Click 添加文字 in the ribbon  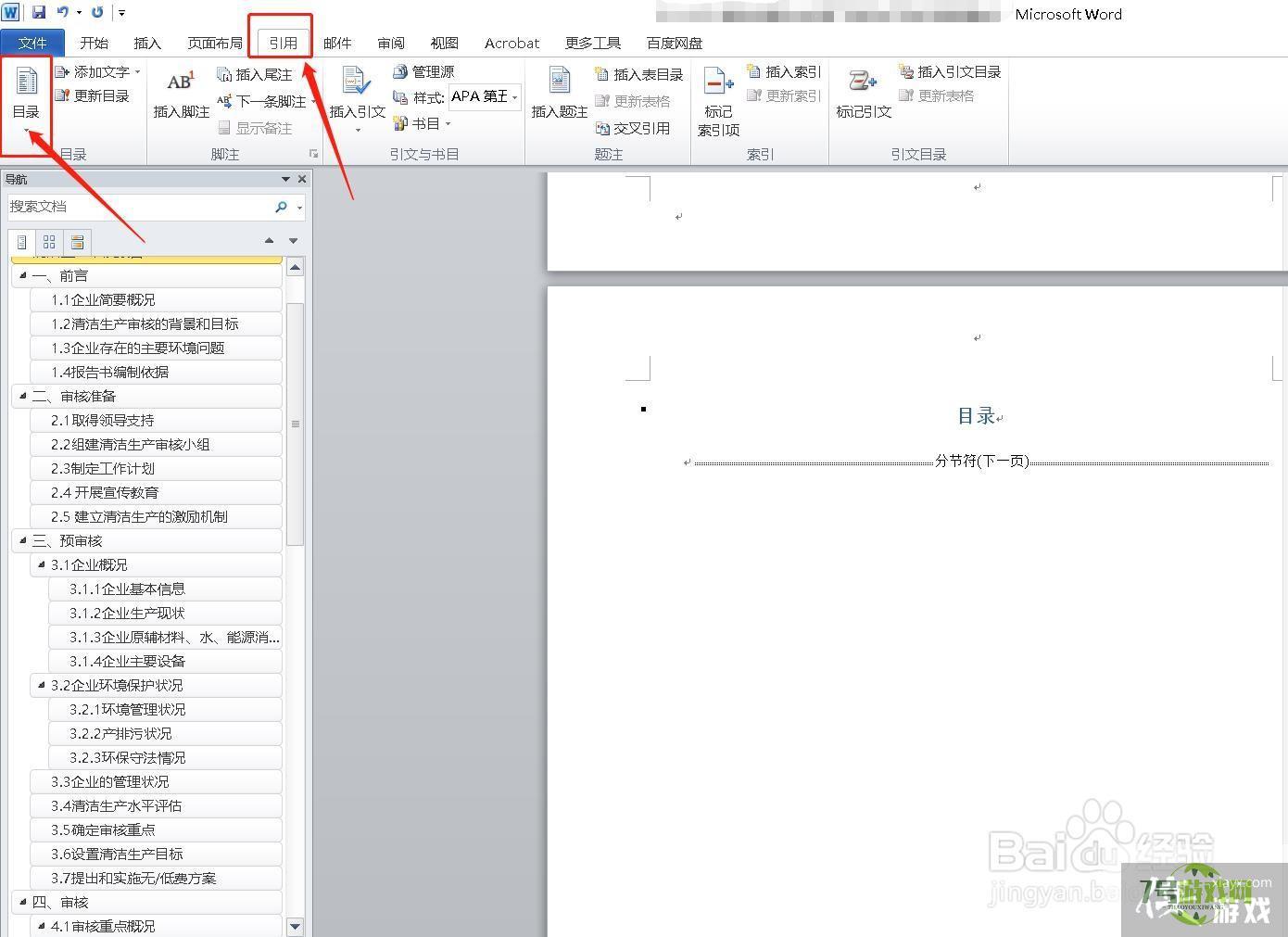tap(96, 71)
